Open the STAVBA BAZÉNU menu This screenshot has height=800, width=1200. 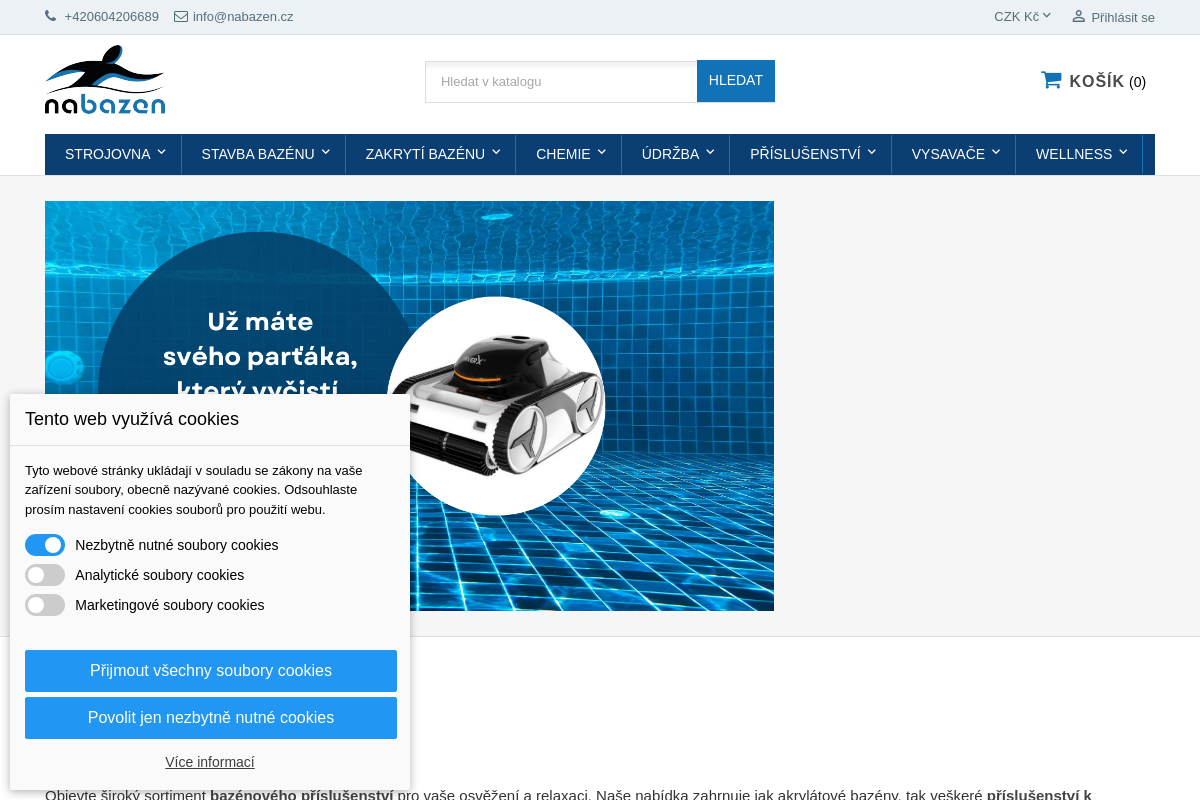[x=258, y=154]
